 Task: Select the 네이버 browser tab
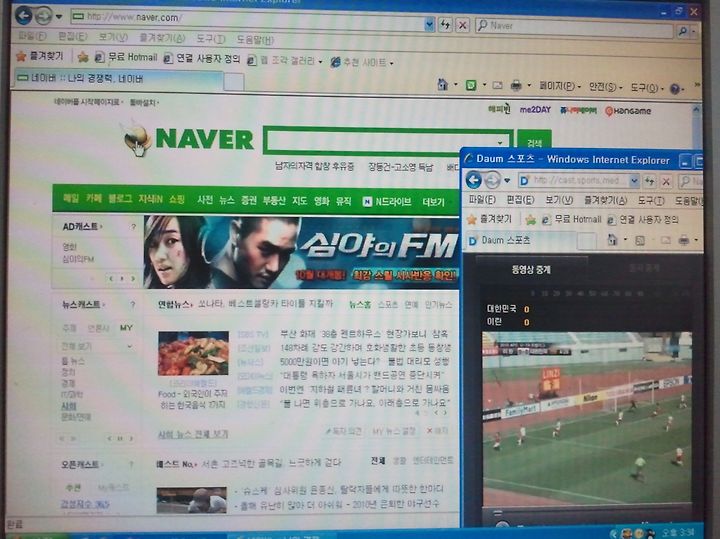pos(119,78)
